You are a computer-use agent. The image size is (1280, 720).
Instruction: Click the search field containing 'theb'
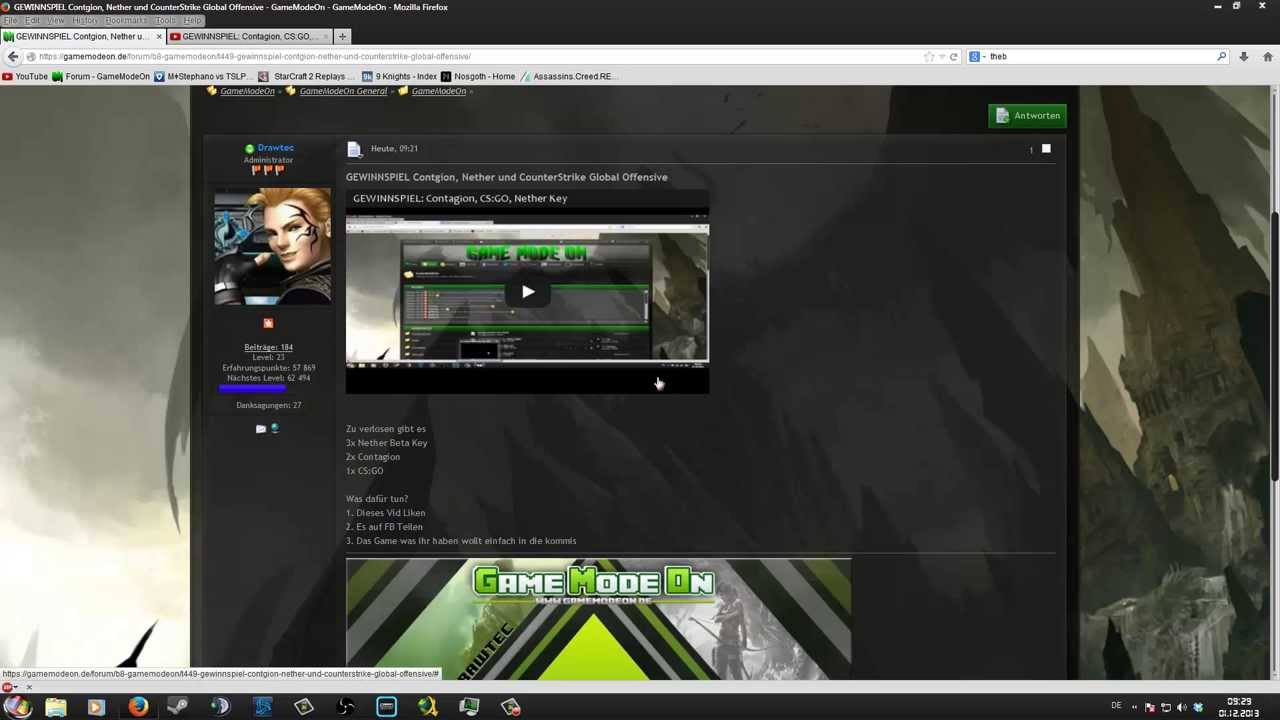click(1100, 57)
